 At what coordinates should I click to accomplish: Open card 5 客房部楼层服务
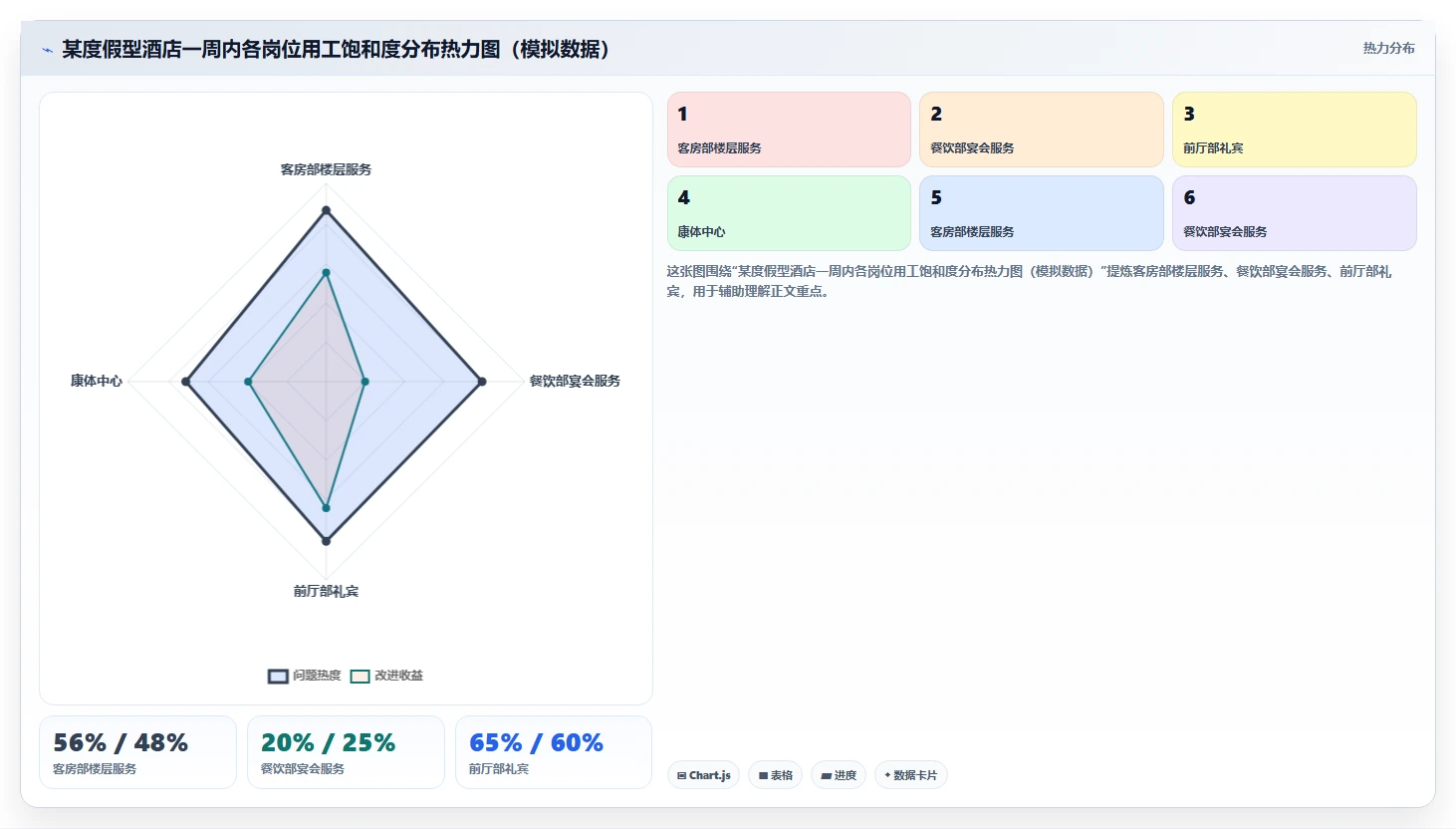pos(1042,213)
